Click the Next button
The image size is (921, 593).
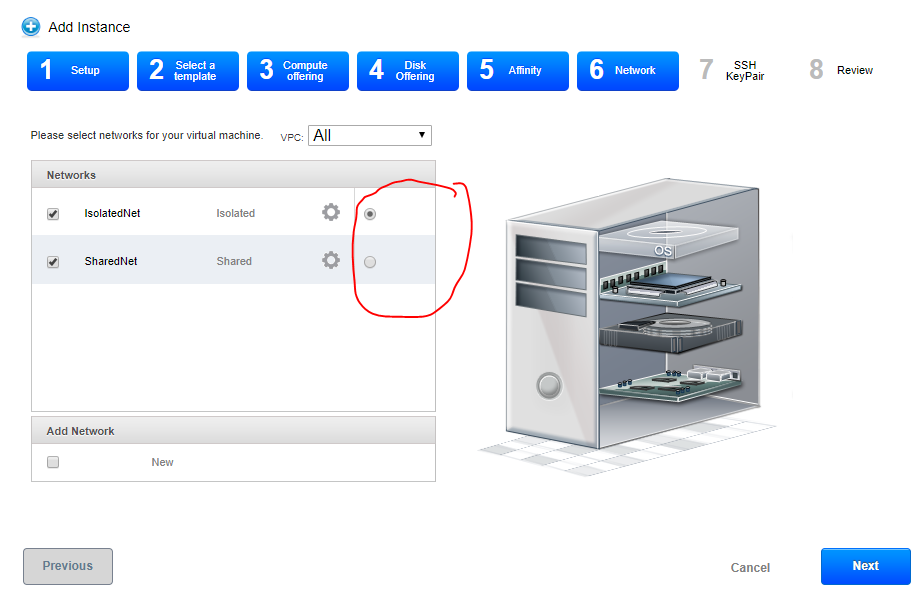coord(866,566)
